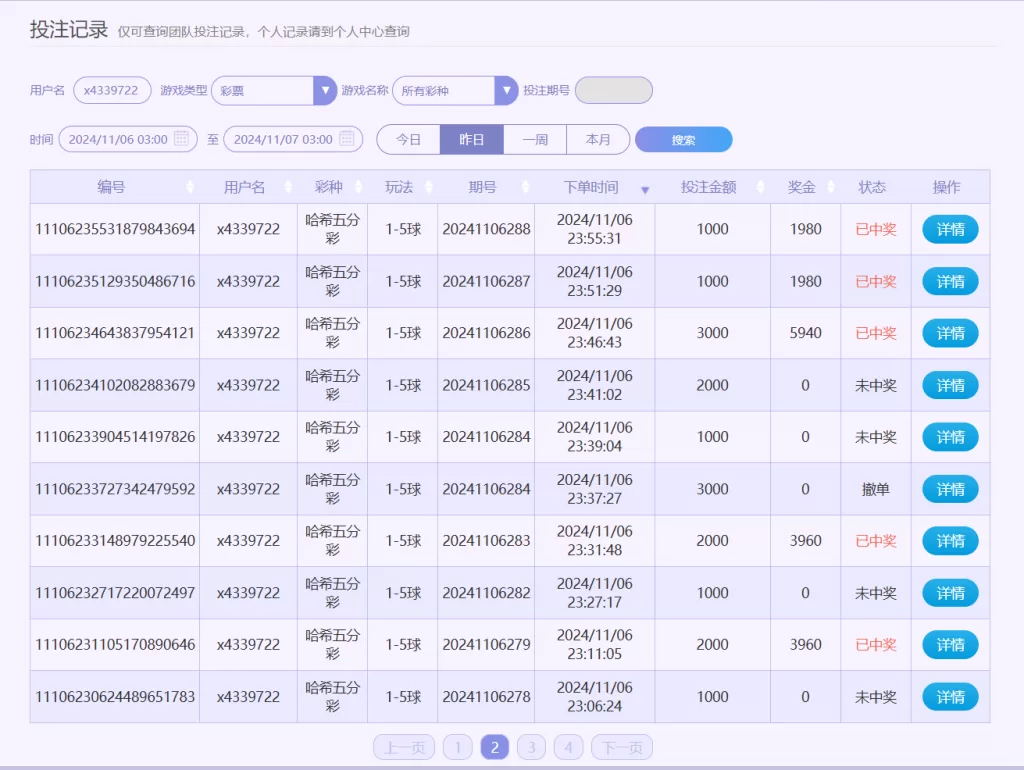This screenshot has width=1024, height=770.
Task: Click order number 11106230624489651783
Action: 115,697
